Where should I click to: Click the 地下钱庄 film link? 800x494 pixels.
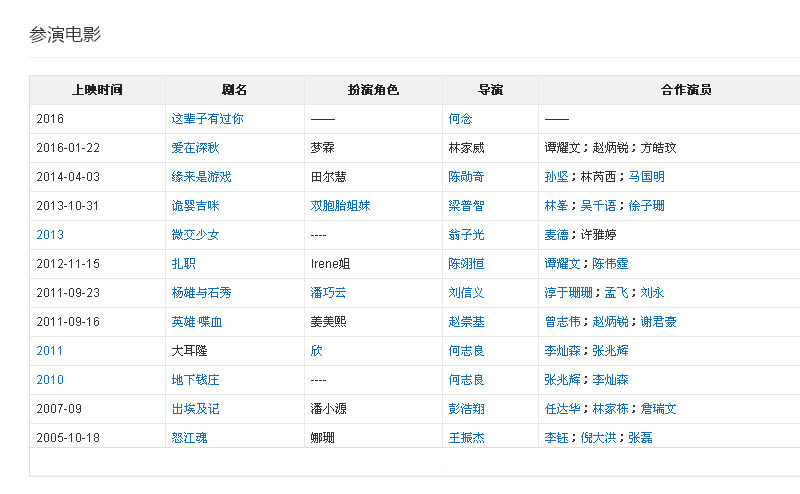pyautogui.click(x=195, y=380)
